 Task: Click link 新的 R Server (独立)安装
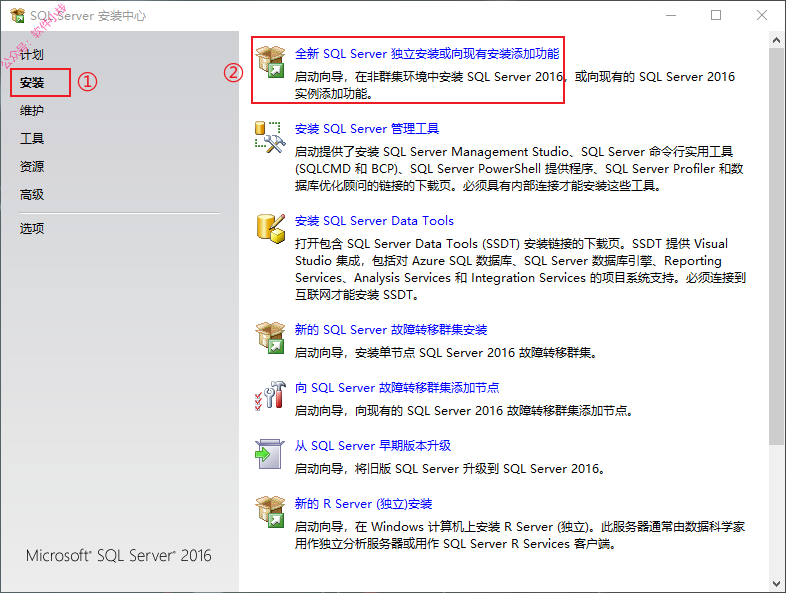(363, 504)
